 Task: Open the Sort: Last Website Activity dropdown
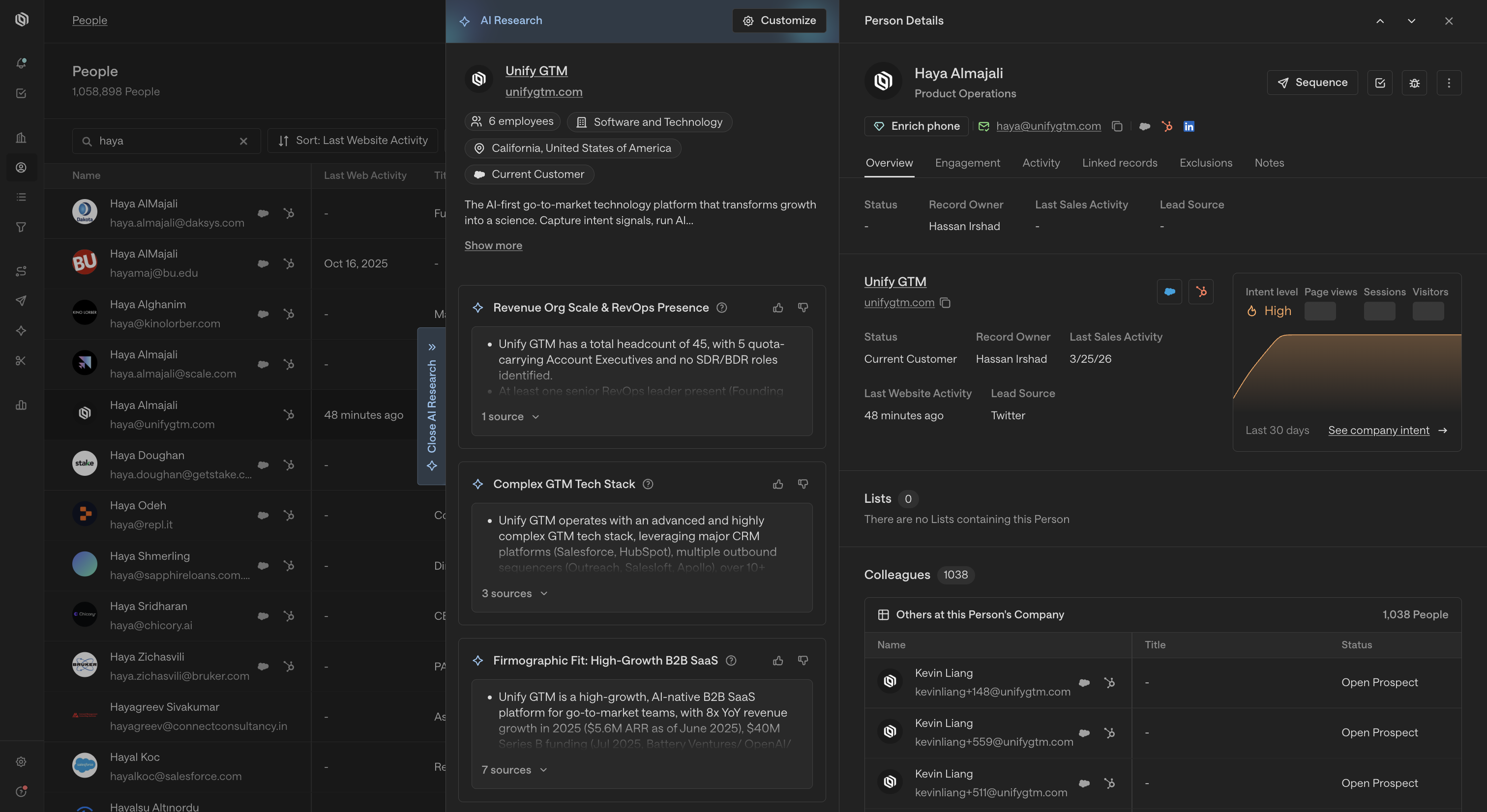353,141
